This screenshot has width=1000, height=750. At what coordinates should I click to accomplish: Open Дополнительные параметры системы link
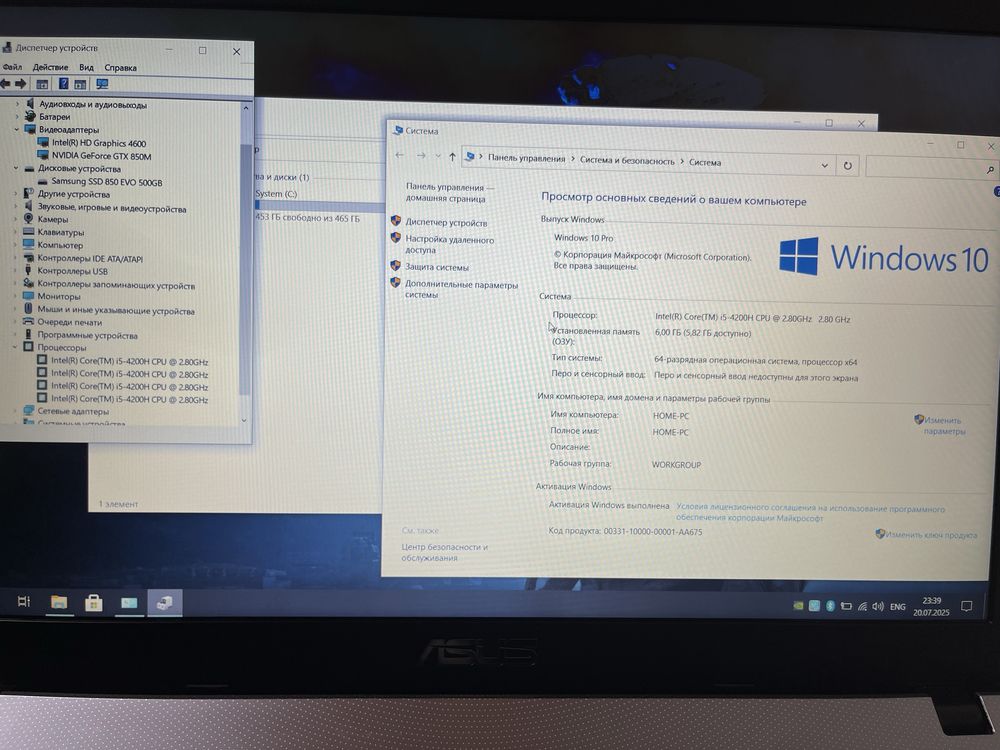pos(462,289)
